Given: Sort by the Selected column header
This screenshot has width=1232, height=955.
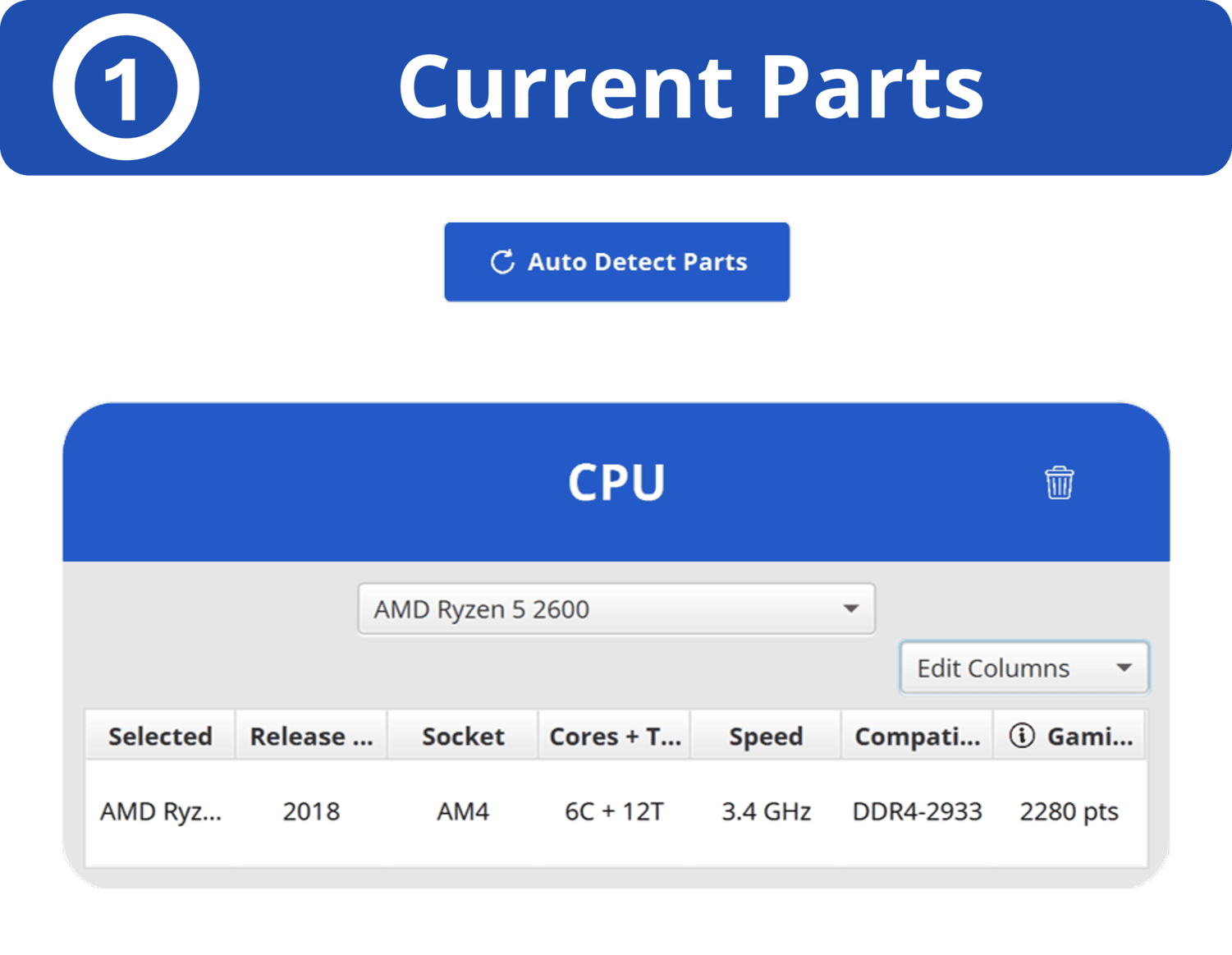Looking at the screenshot, I should pyautogui.click(x=160, y=736).
